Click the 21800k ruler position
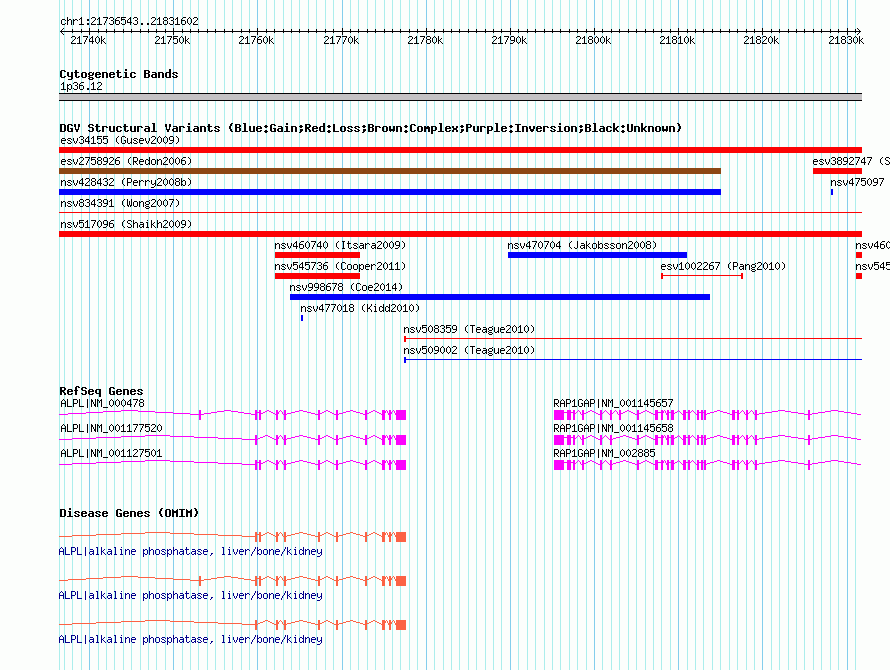The image size is (890, 670). (x=593, y=40)
